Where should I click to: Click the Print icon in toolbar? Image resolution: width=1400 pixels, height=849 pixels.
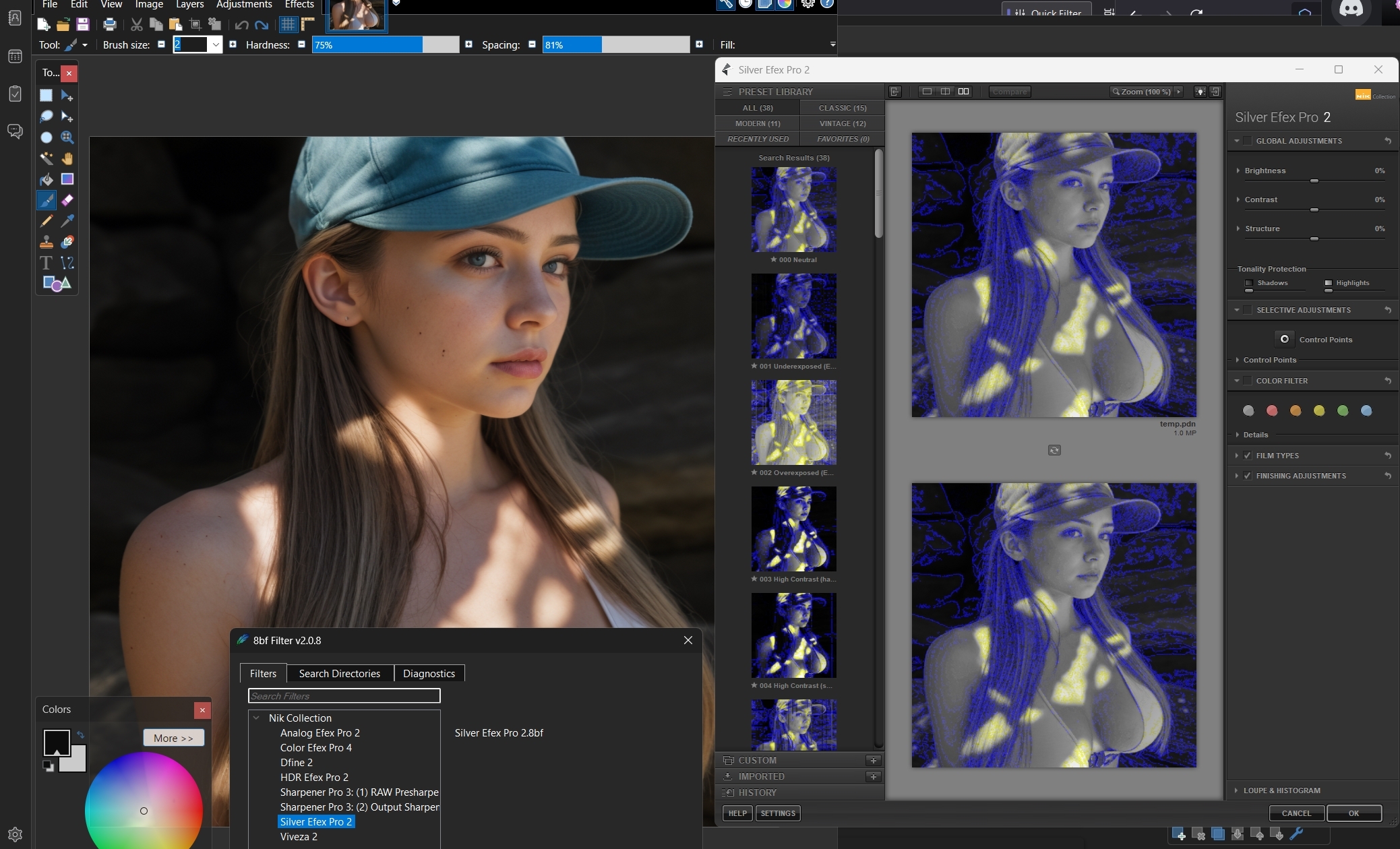109,25
